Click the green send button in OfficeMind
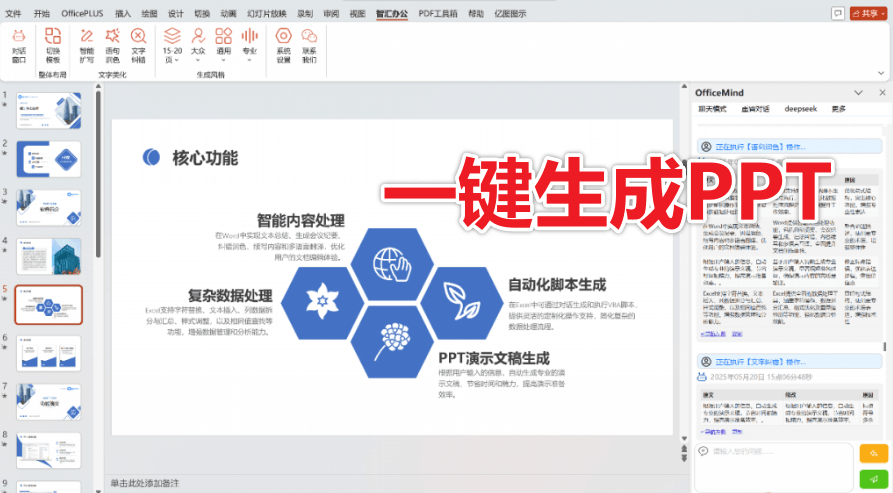The height and width of the screenshot is (493, 893). (x=875, y=479)
